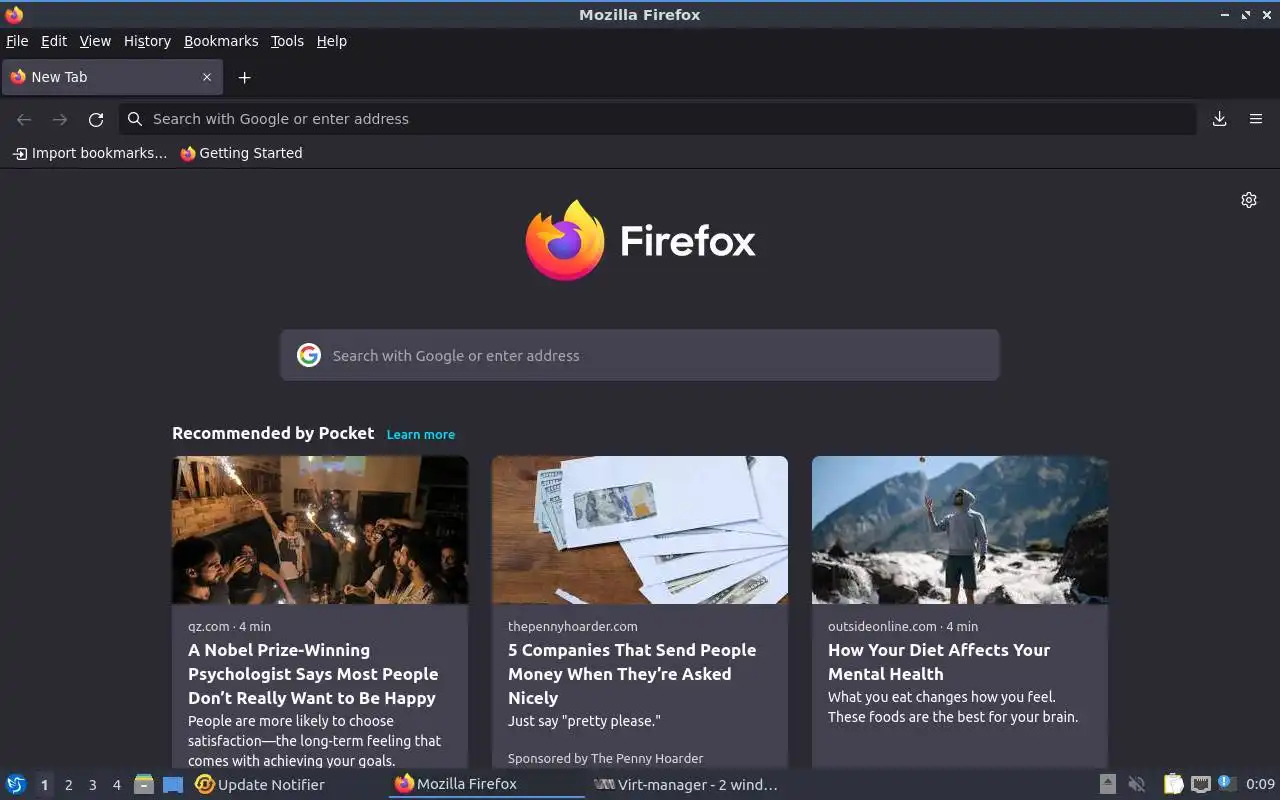Click the Google logo in page search box
The height and width of the screenshot is (800, 1280).
pos(309,355)
